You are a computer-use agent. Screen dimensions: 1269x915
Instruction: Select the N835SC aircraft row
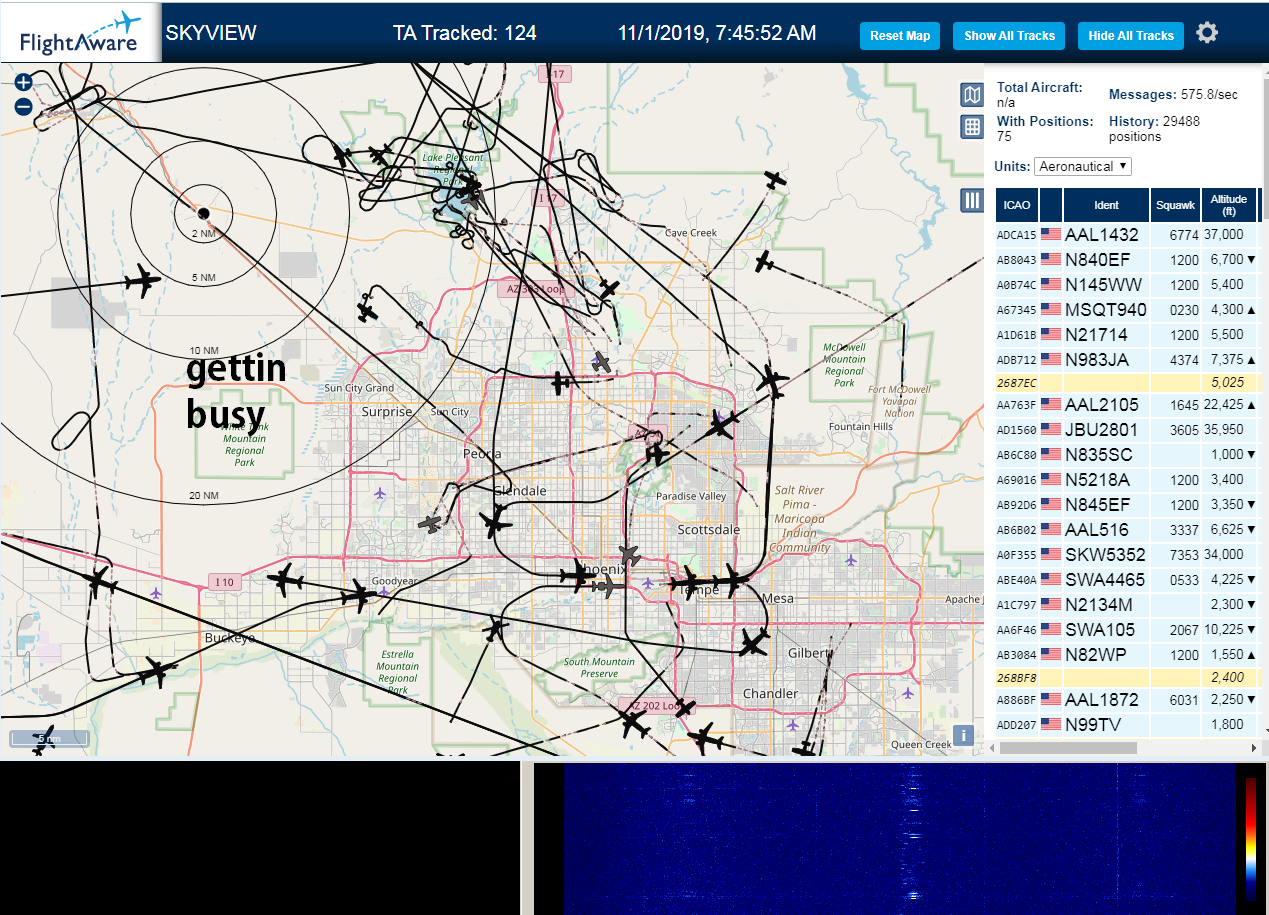(x=1127, y=454)
